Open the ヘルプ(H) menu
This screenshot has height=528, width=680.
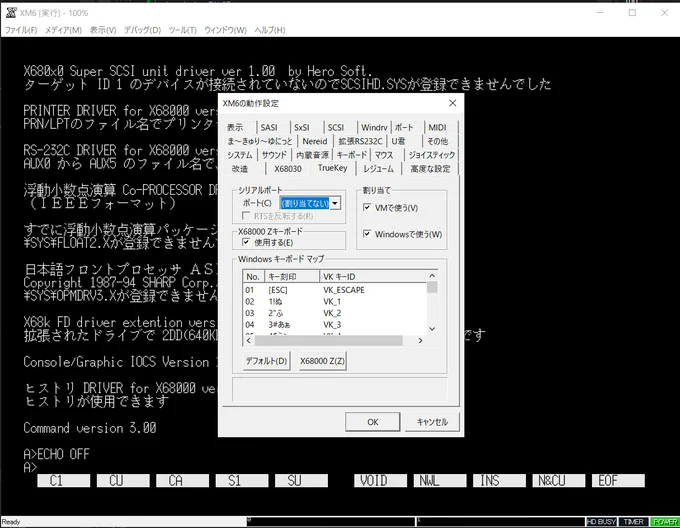269,30
